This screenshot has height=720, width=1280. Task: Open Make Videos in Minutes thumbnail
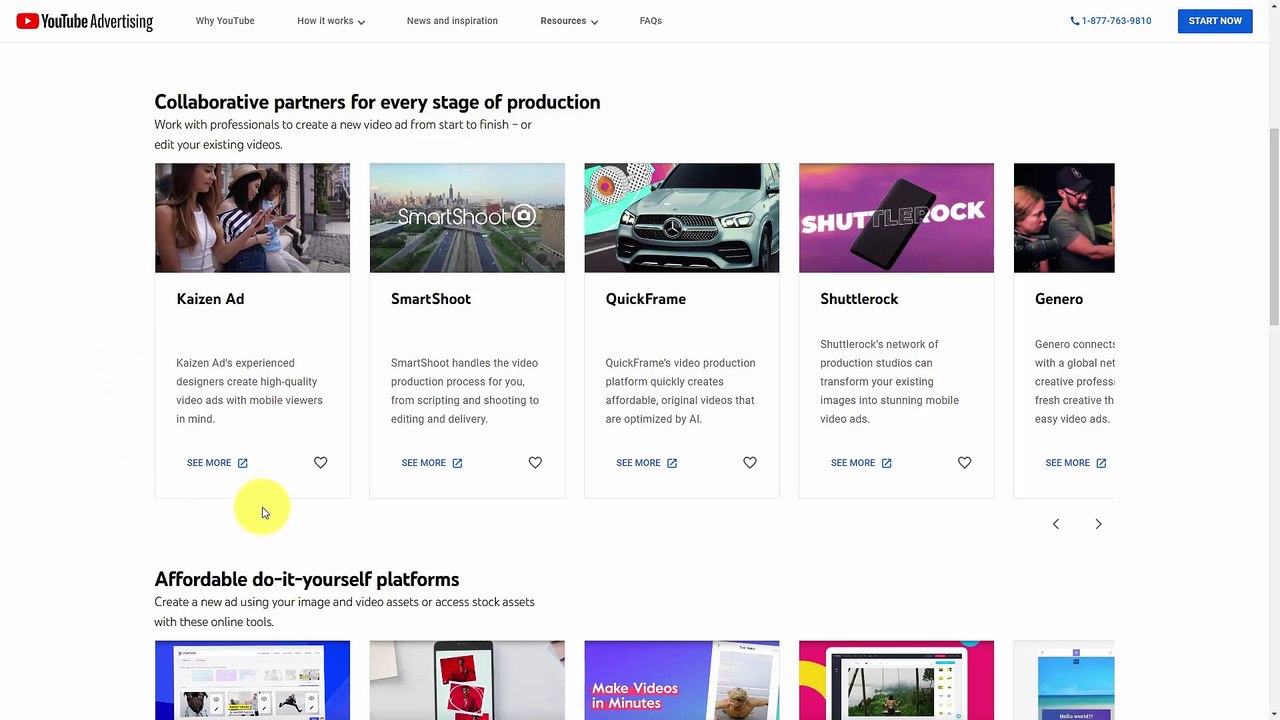(x=682, y=680)
